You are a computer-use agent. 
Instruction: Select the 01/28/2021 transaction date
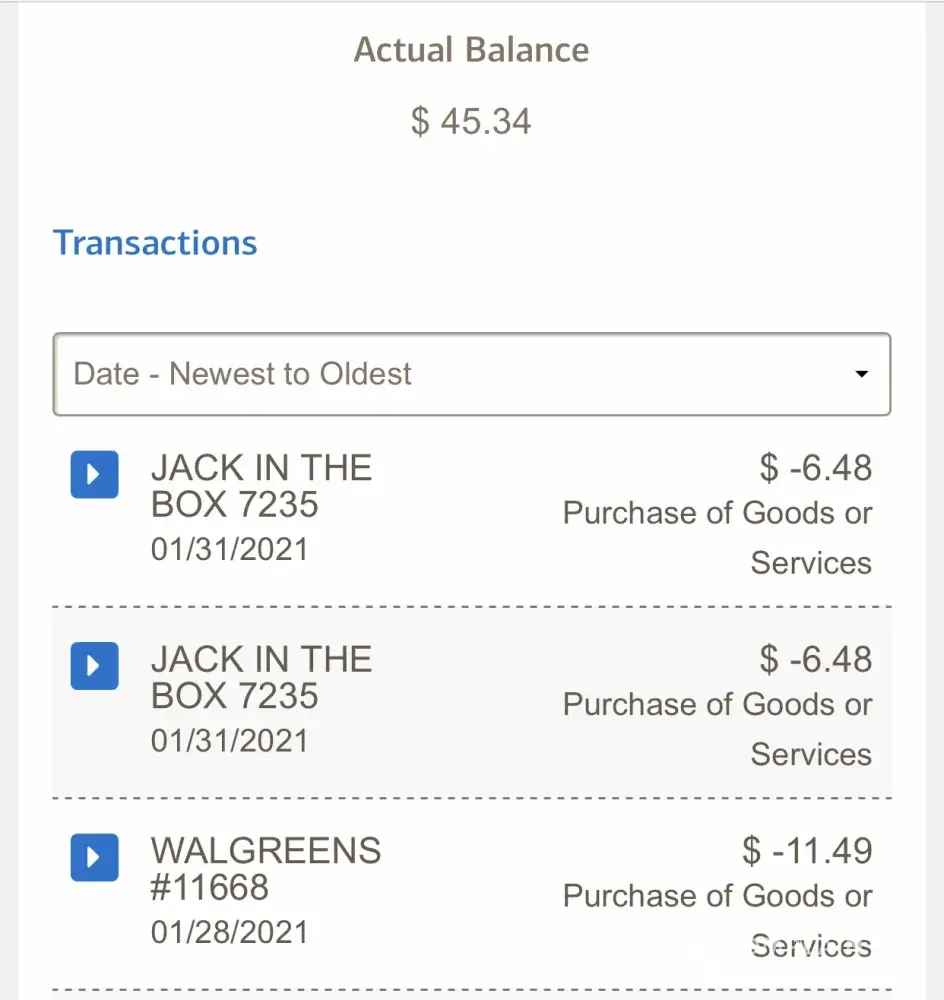tap(229, 932)
